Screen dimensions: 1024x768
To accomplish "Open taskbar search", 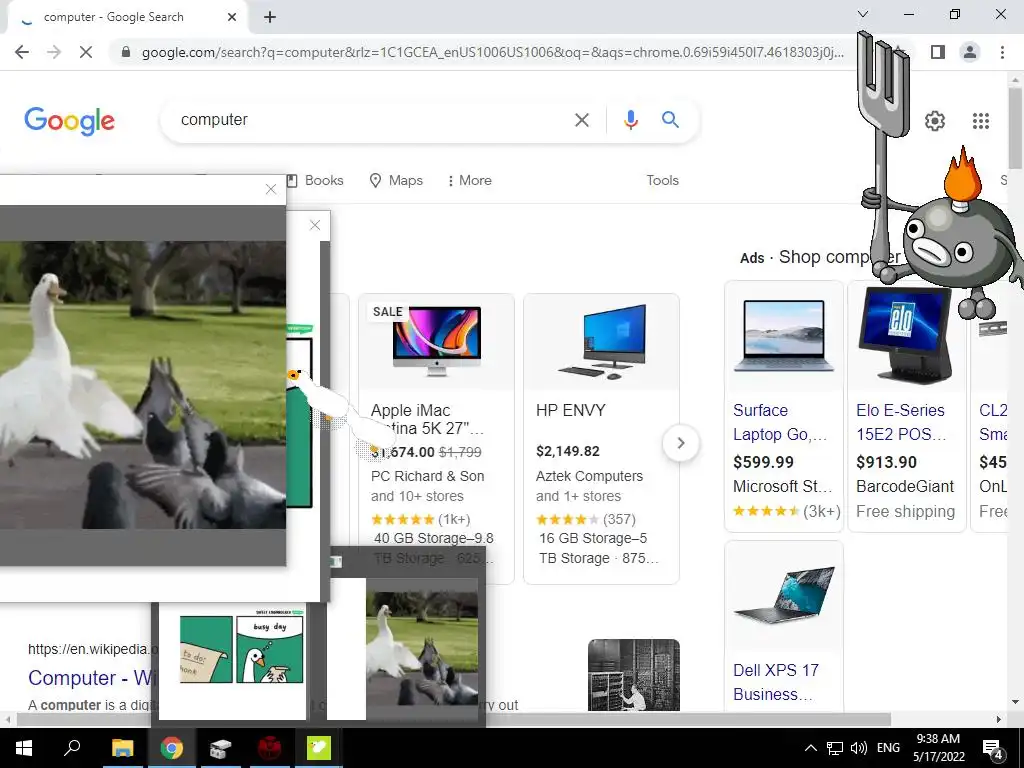I will (x=72, y=748).
